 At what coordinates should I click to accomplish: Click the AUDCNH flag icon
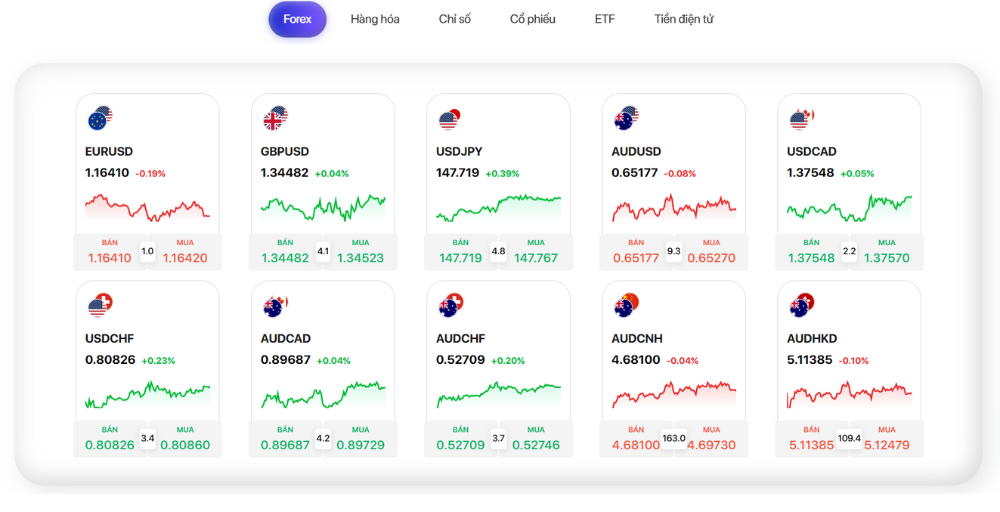pos(626,306)
